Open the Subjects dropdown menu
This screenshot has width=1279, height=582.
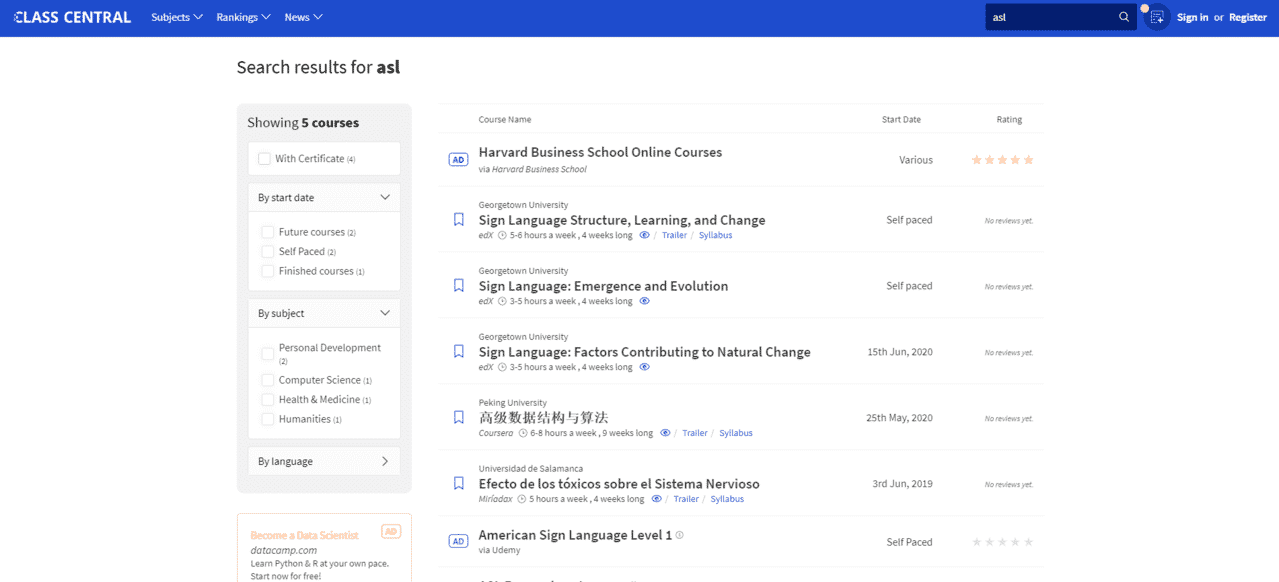177,17
